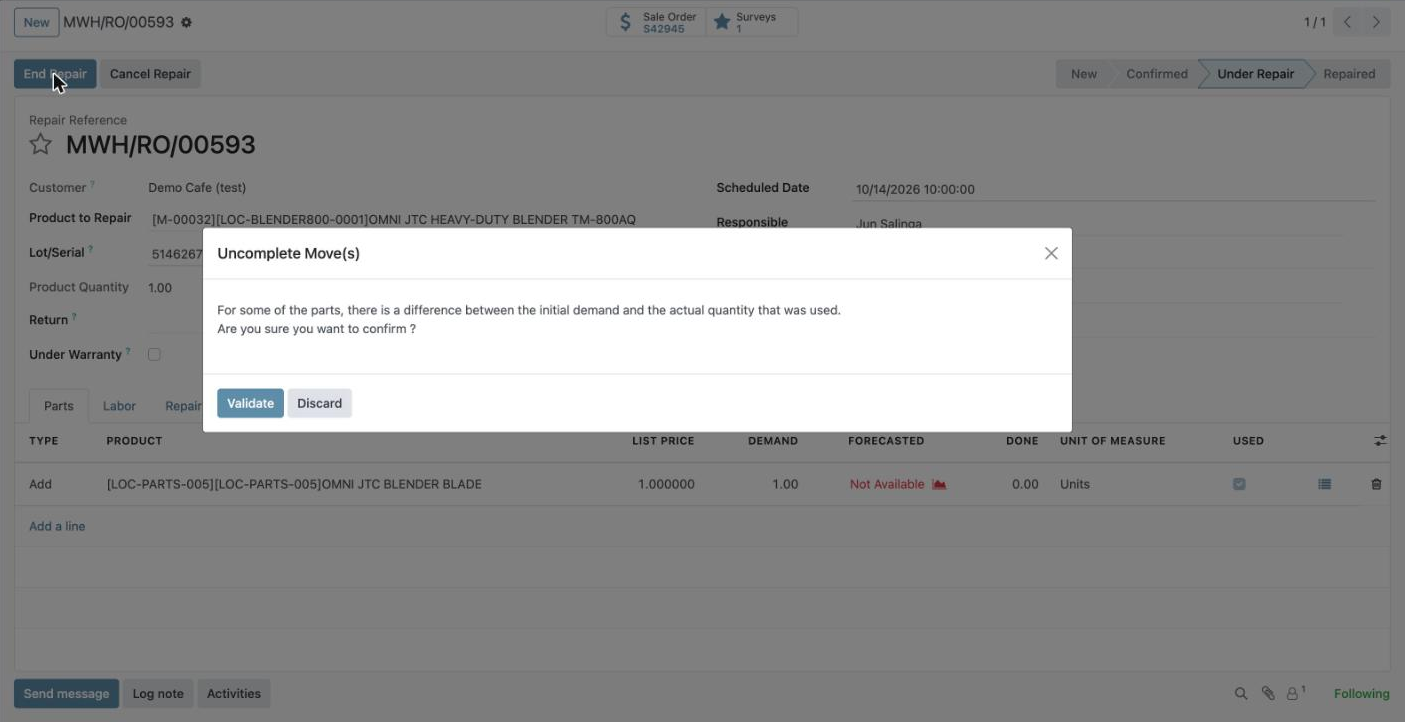1405x722 pixels.
Task: Open the Surveys star smart button
Action: pos(752,22)
